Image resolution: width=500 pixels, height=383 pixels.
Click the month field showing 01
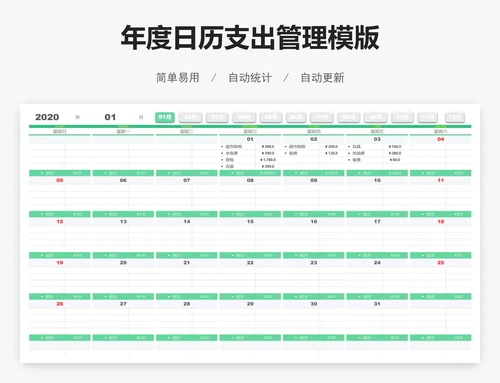tap(110, 117)
